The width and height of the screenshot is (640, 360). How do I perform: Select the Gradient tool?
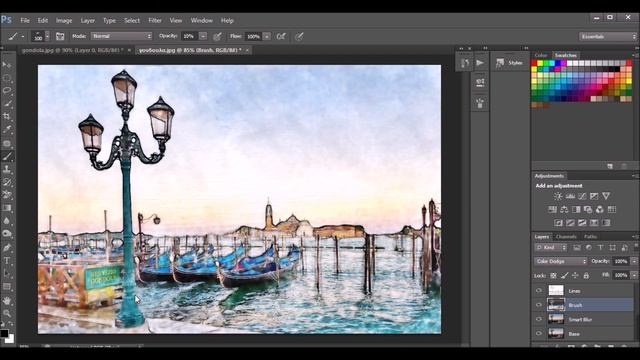coord(7,208)
